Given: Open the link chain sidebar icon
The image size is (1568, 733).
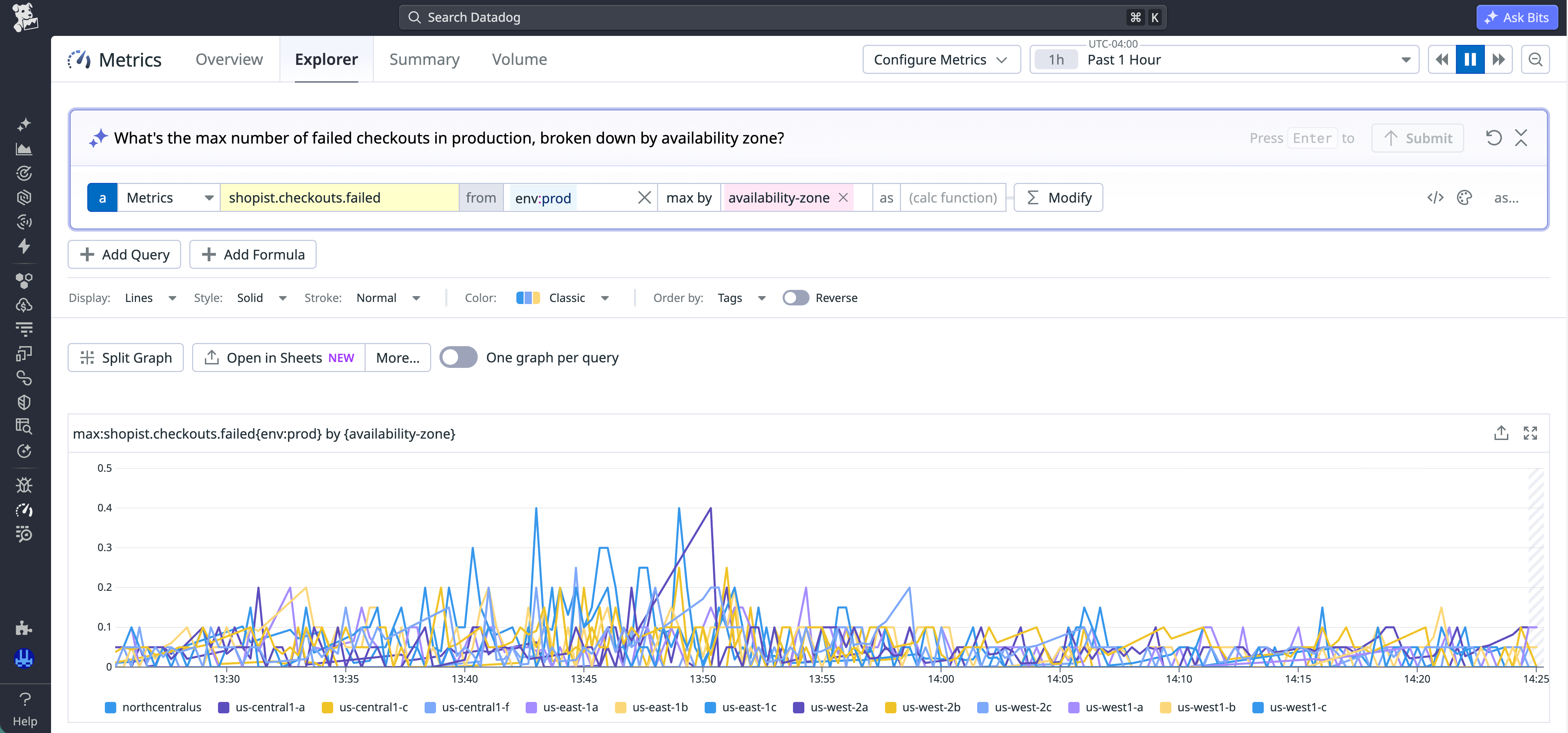Looking at the screenshot, I should pos(24,378).
